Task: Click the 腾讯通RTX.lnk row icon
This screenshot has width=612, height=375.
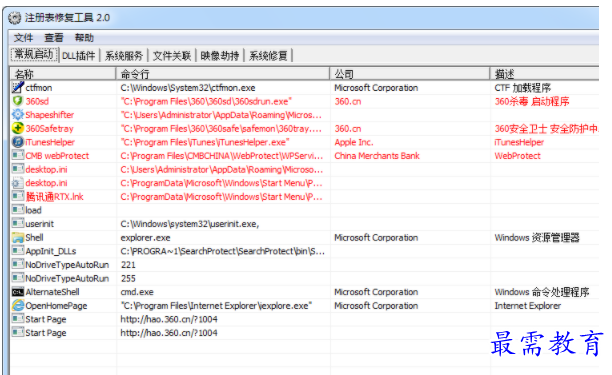Action: (x=18, y=196)
